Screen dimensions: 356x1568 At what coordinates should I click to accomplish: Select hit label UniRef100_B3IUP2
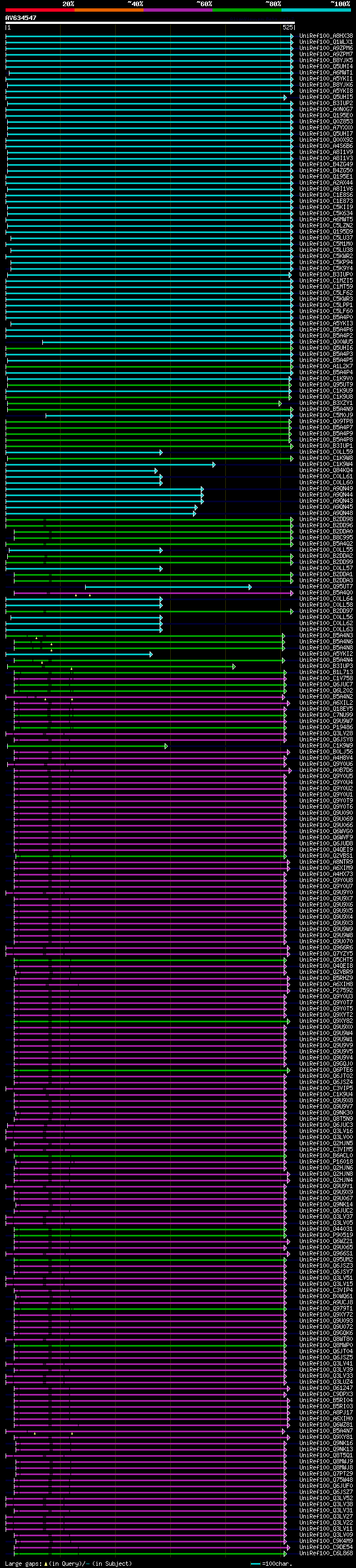pos(326,103)
